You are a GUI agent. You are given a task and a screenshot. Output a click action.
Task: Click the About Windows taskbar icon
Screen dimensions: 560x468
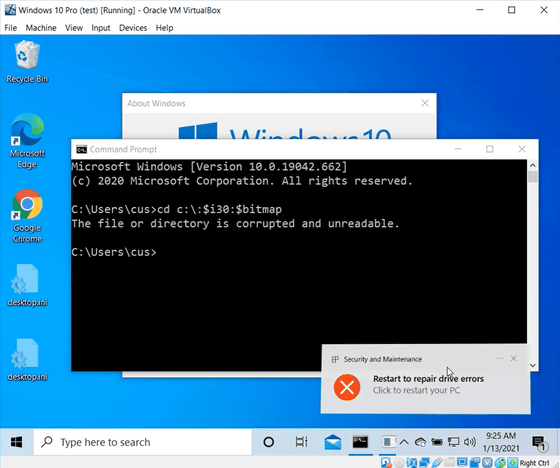(x=388, y=442)
